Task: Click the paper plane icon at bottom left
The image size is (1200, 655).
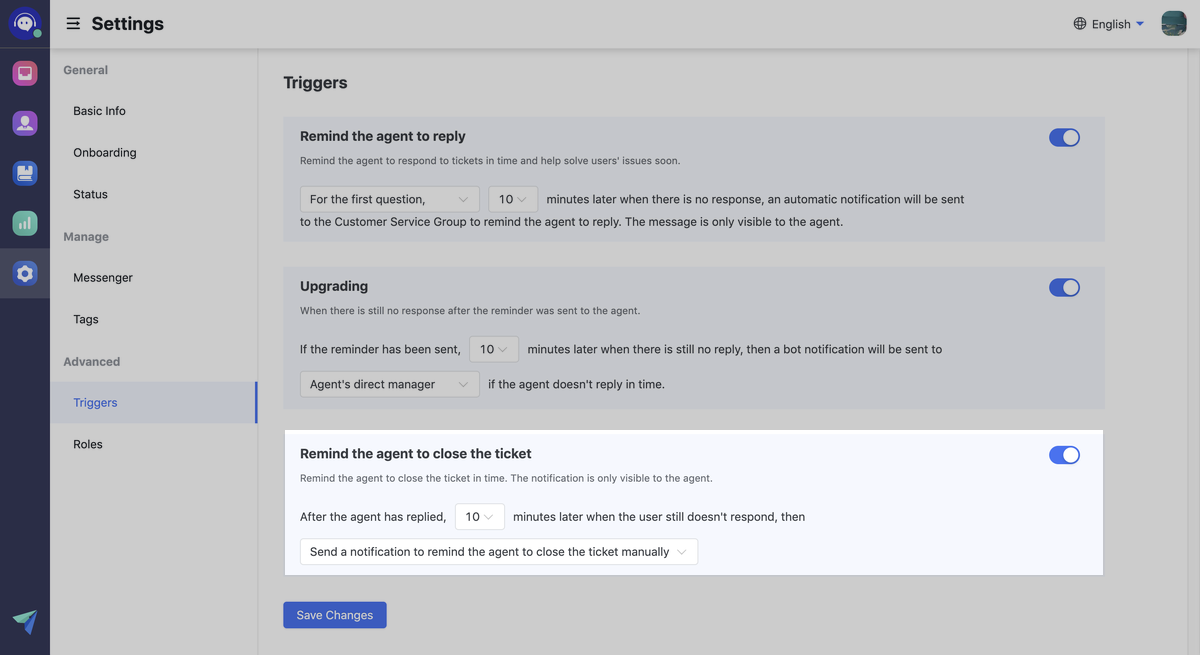Action: tap(25, 621)
